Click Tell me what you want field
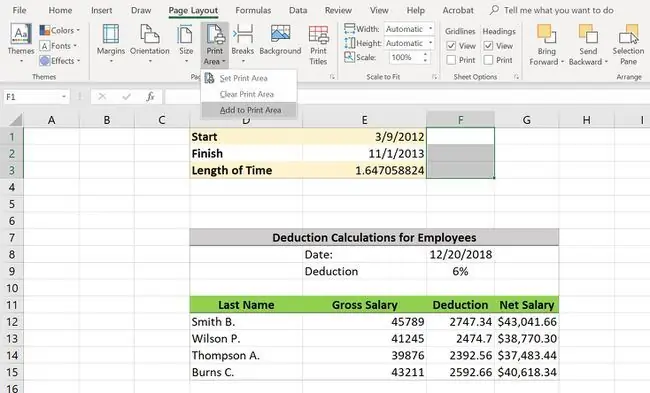The height and width of the screenshot is (393, 650). 558,10
